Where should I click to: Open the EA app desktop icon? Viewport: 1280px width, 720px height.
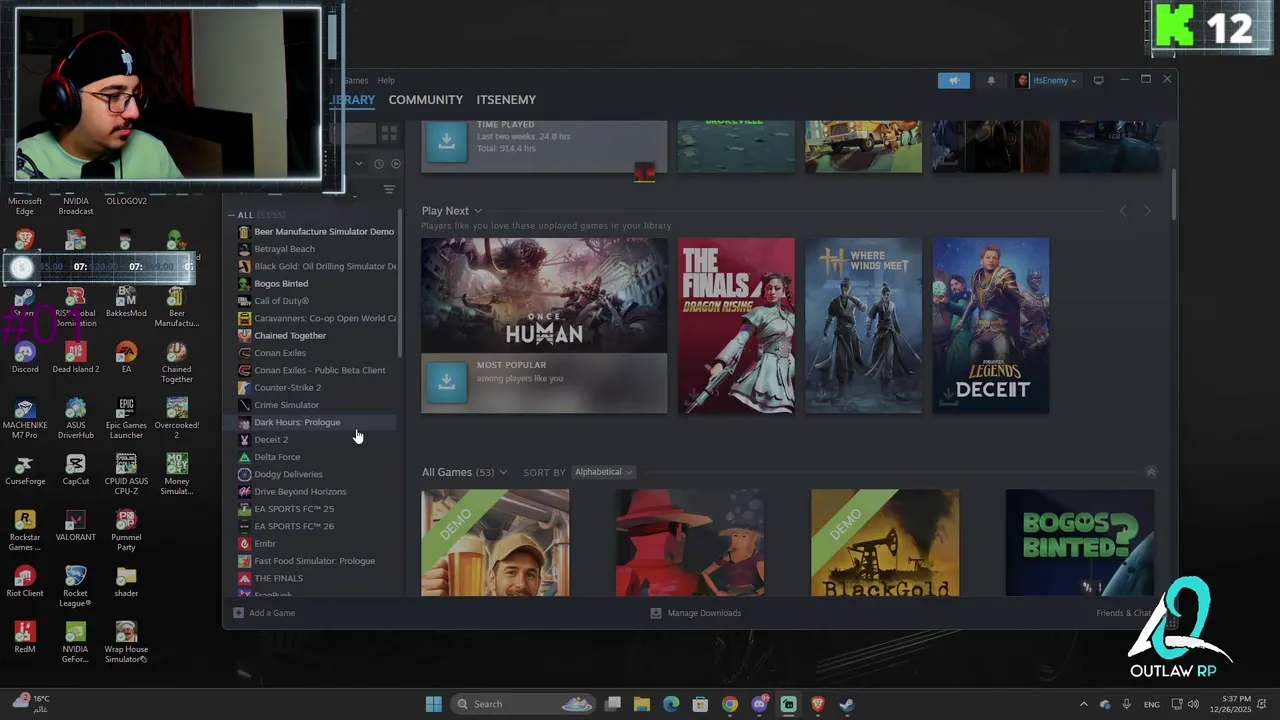click(x=126, y=357)
